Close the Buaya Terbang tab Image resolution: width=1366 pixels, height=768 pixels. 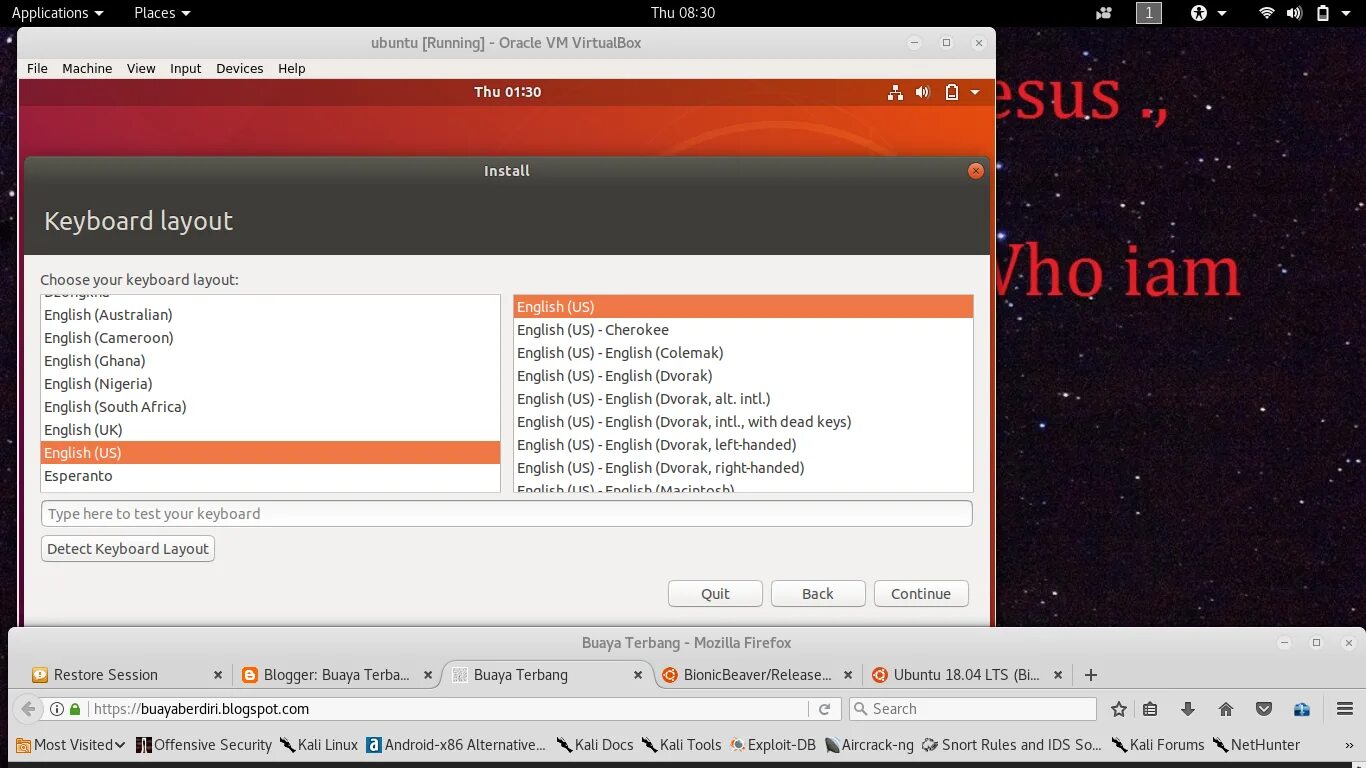637,675
